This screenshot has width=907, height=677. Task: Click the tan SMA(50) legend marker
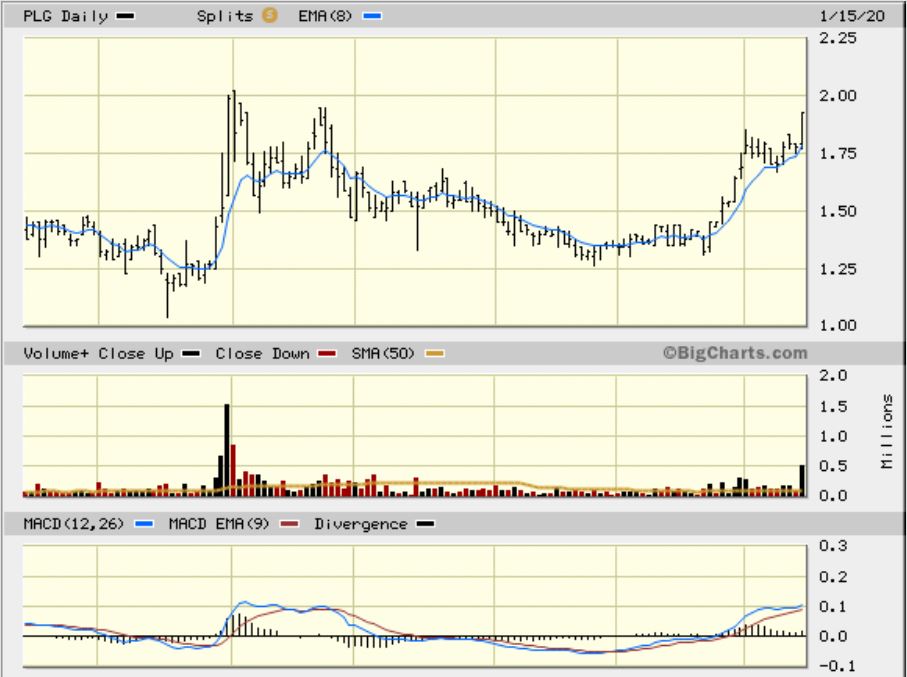434,354
